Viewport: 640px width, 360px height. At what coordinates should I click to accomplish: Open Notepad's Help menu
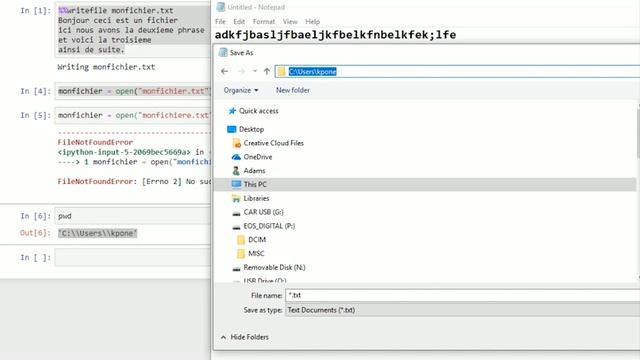[312, 22]
